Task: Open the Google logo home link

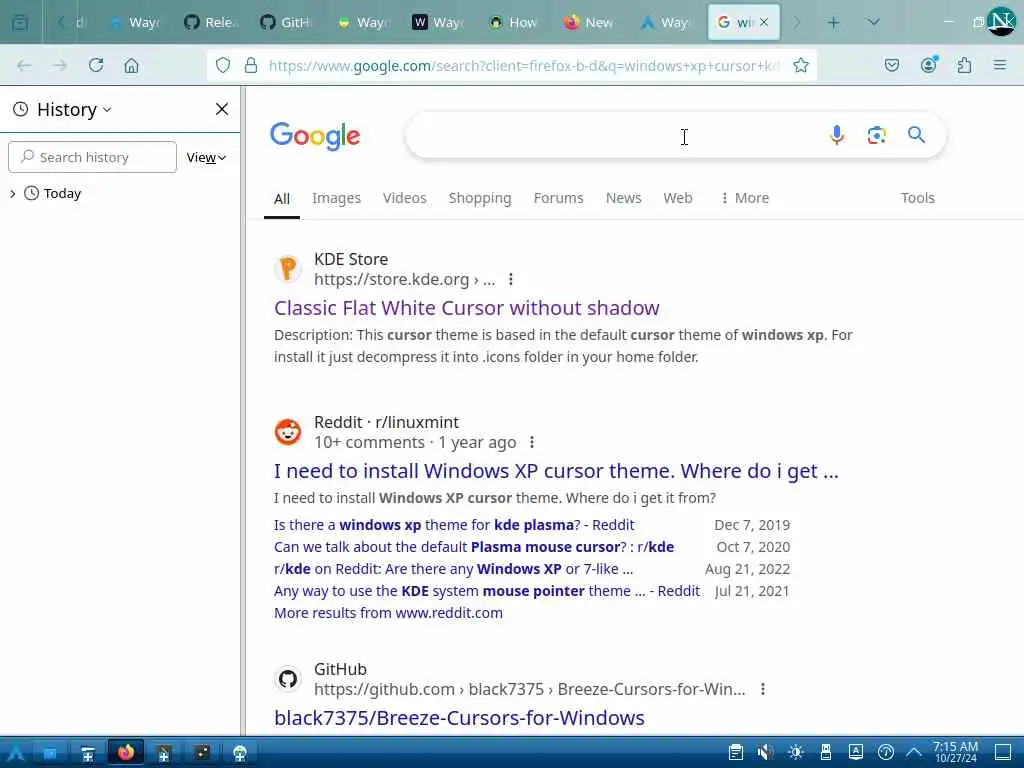Action: pos(315,136)
